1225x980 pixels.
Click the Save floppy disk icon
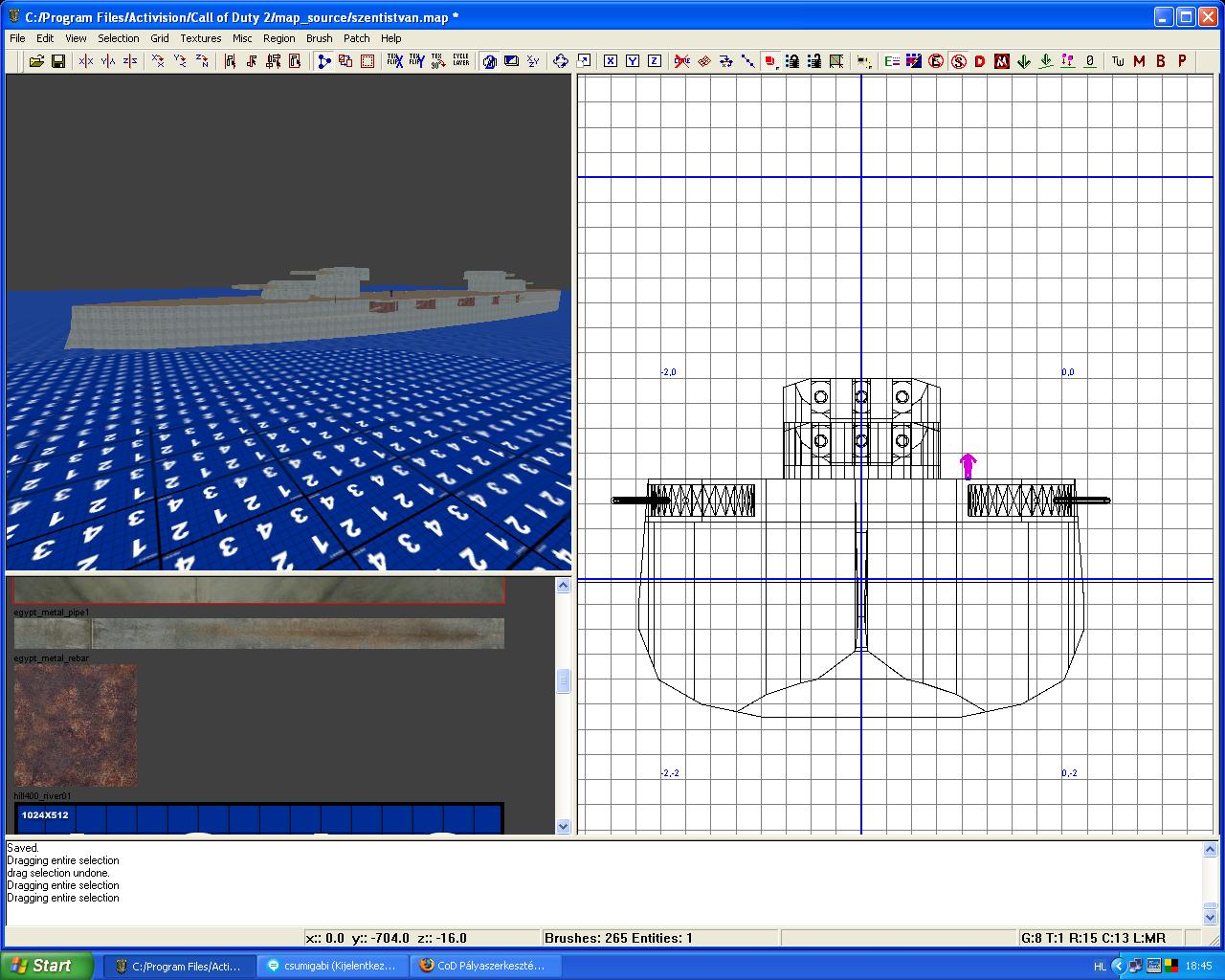click(x=58, y=61)
